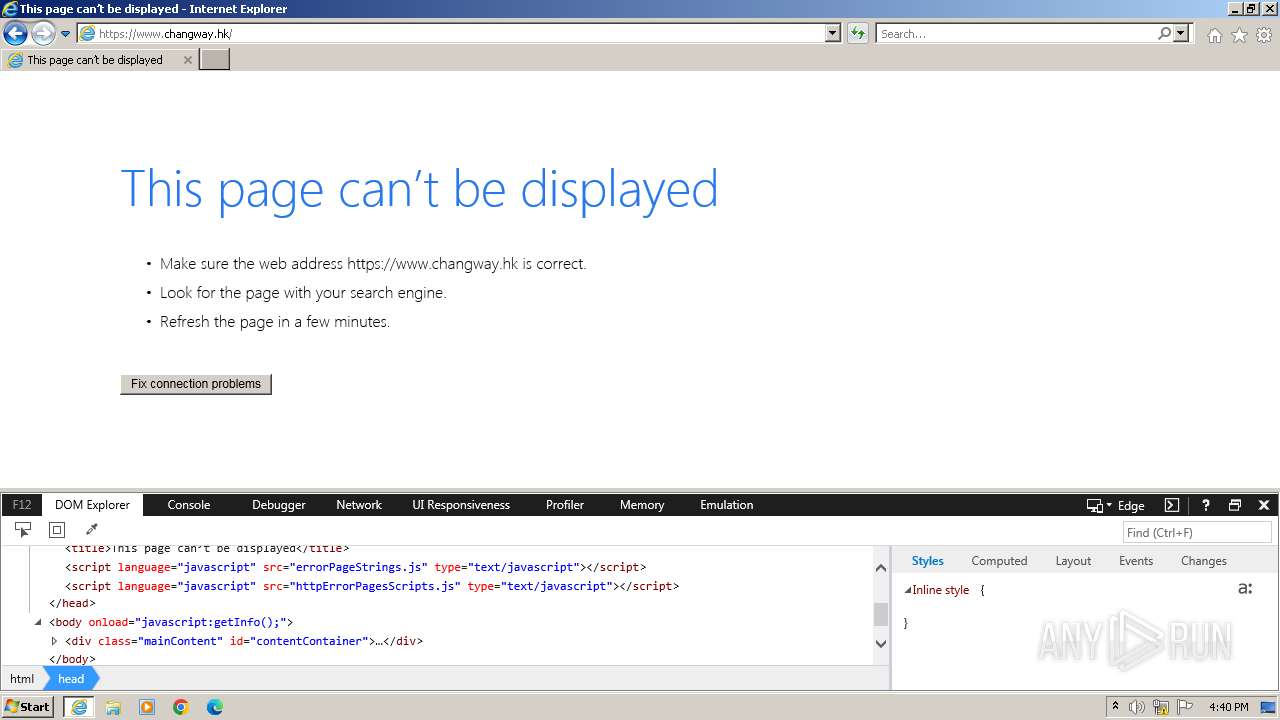Toggle display of DOM element highlight boxes
Screen dimensions: 1280x720
57,530
